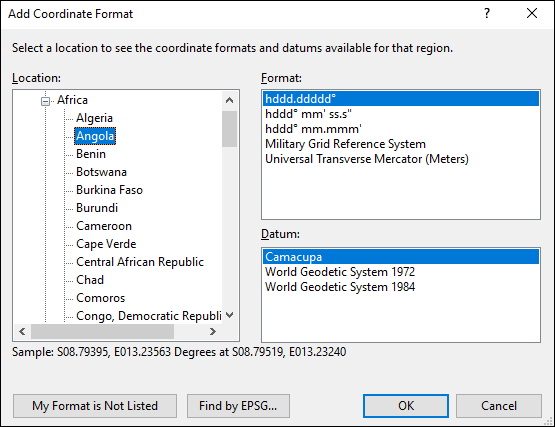Click the question mark help button
The width and height of the screenshot is (555, 427).
tap(487, 13)
